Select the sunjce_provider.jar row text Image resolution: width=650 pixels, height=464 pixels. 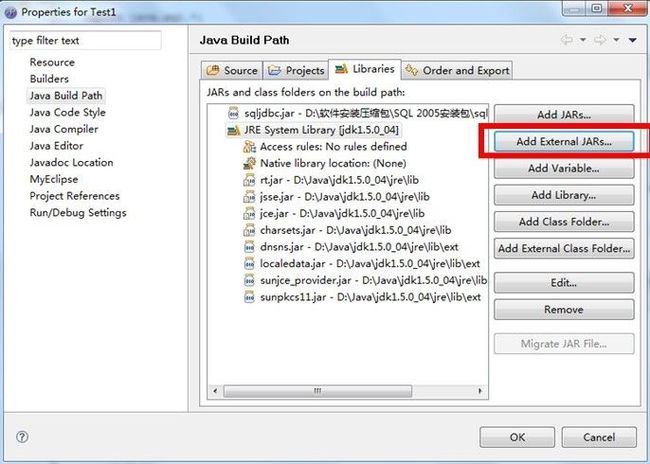coord(374,281)
